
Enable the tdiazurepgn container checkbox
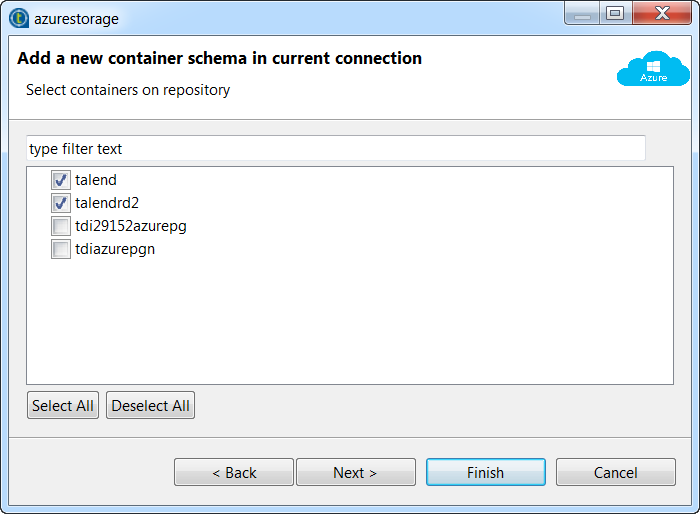point(61,249)
